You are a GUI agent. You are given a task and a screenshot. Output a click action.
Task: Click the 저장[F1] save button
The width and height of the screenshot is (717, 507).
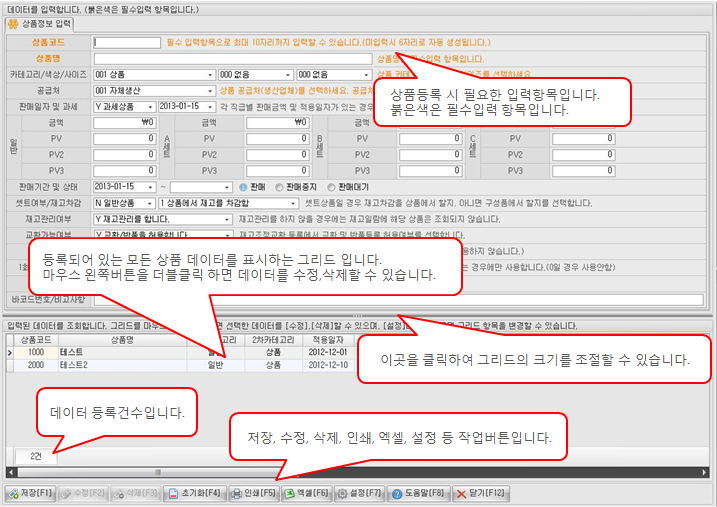(x=30, y=494)
